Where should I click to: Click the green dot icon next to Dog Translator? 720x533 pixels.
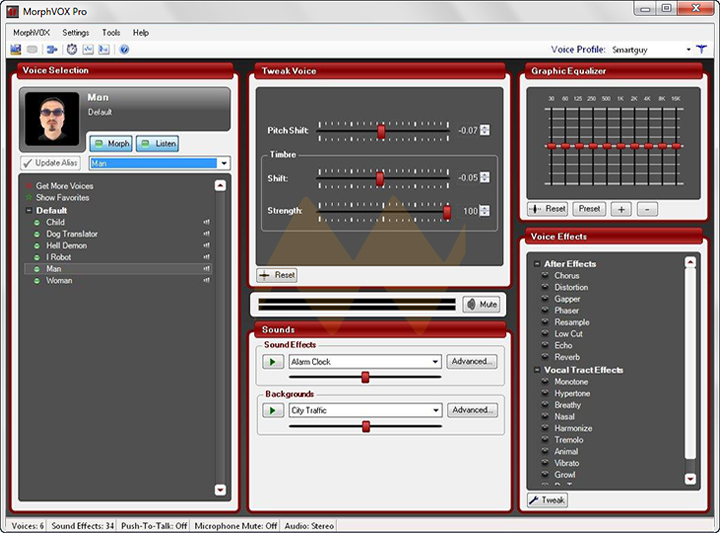point(37,234)
